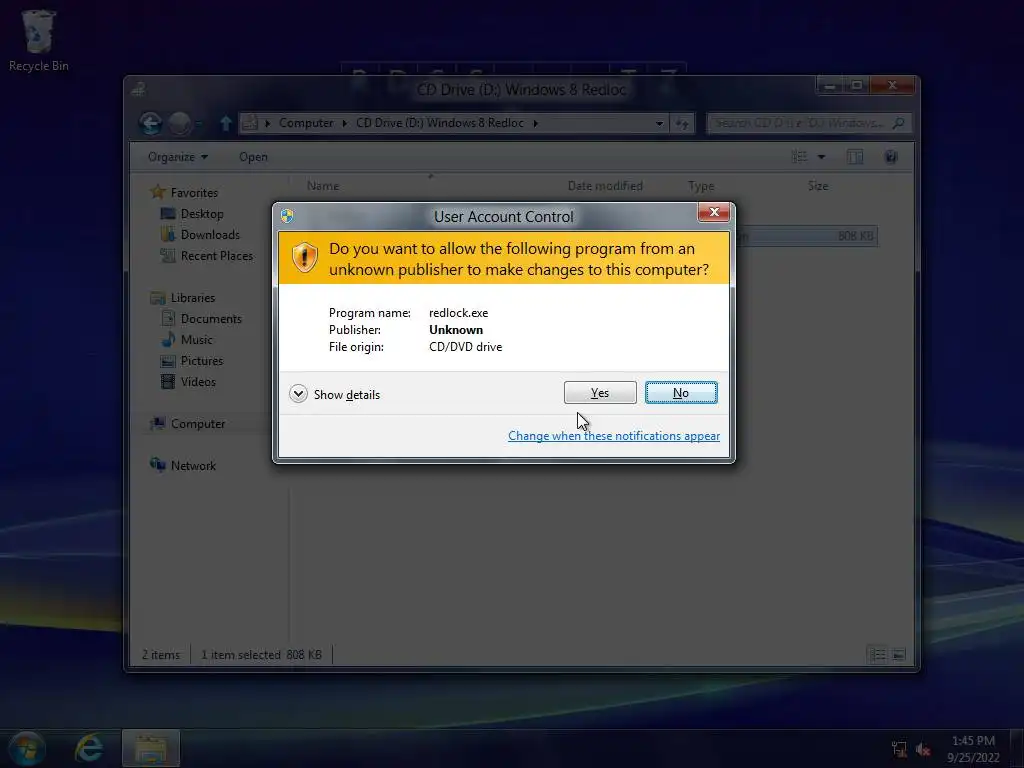The height and width of the screenshot is (768, 1024).
Task: Click the Favorites star icon
Action: 157,192
